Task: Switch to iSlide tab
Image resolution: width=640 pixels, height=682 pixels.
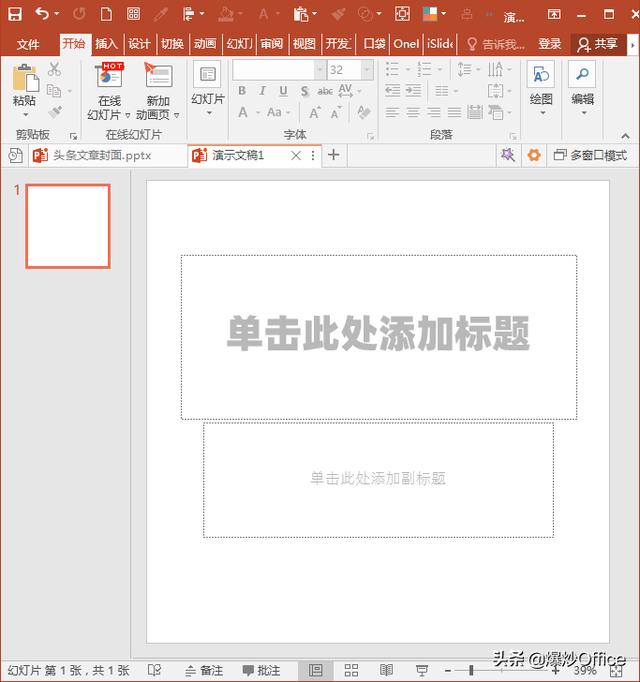Action: click(x=440, y=44)
